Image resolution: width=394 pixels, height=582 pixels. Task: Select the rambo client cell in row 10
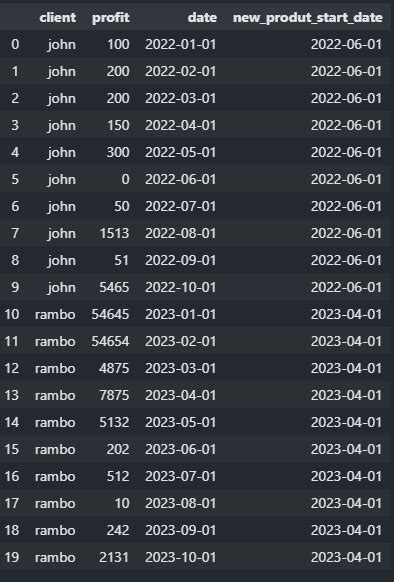click(55, 314)
